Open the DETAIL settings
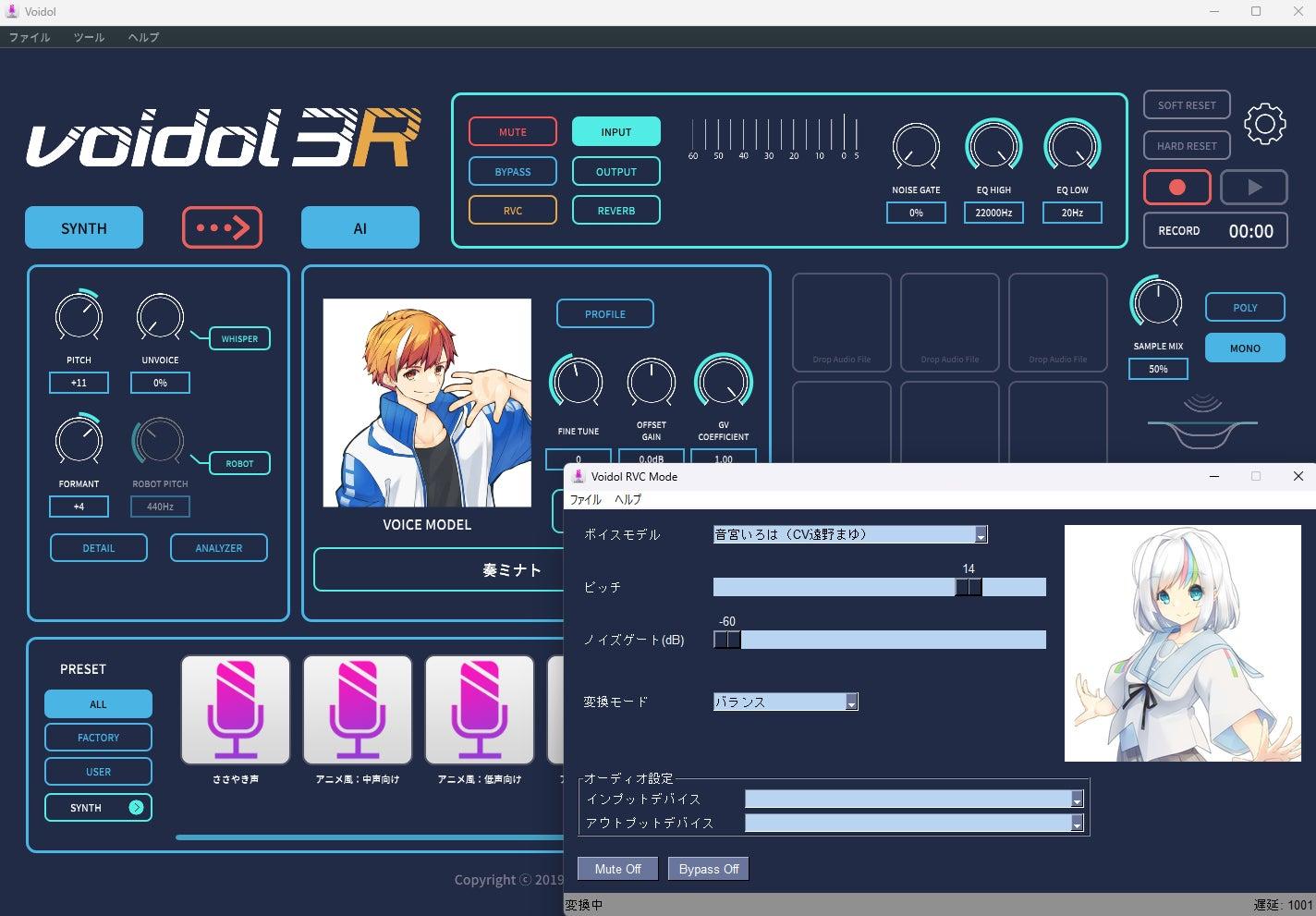Image resolution: width=1316 pixels, height=916 pixels. tap(99, 548)
